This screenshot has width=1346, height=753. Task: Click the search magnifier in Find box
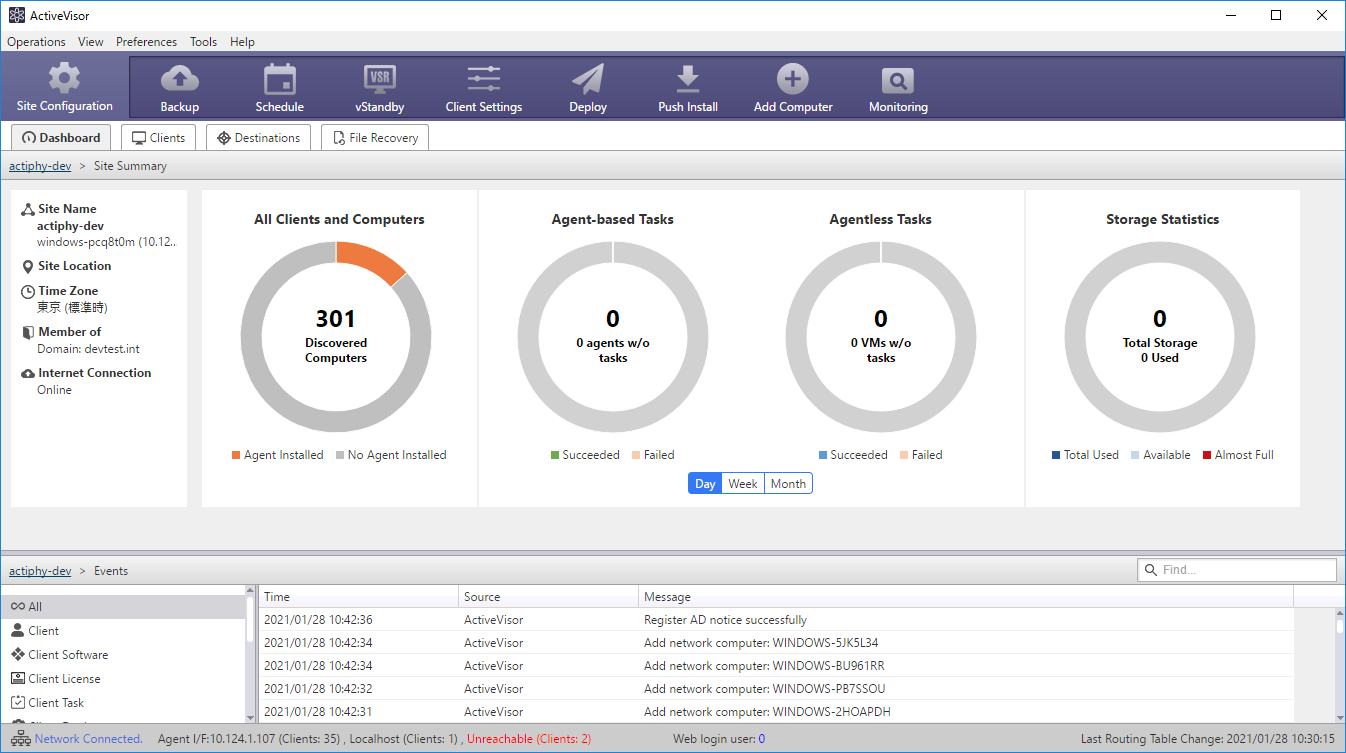[1151, 570]
